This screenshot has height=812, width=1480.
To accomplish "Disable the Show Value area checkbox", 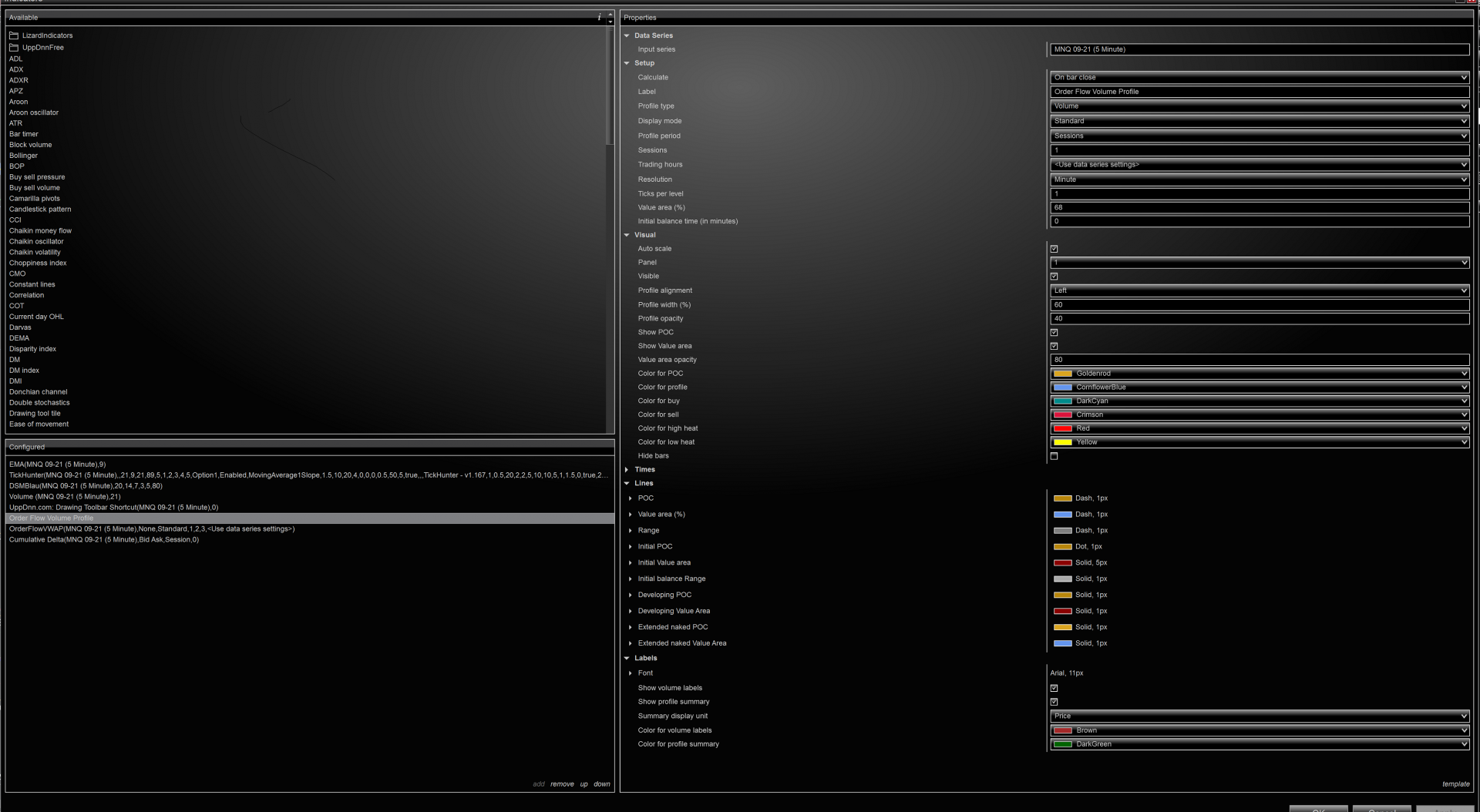I will click(1054, 347).
